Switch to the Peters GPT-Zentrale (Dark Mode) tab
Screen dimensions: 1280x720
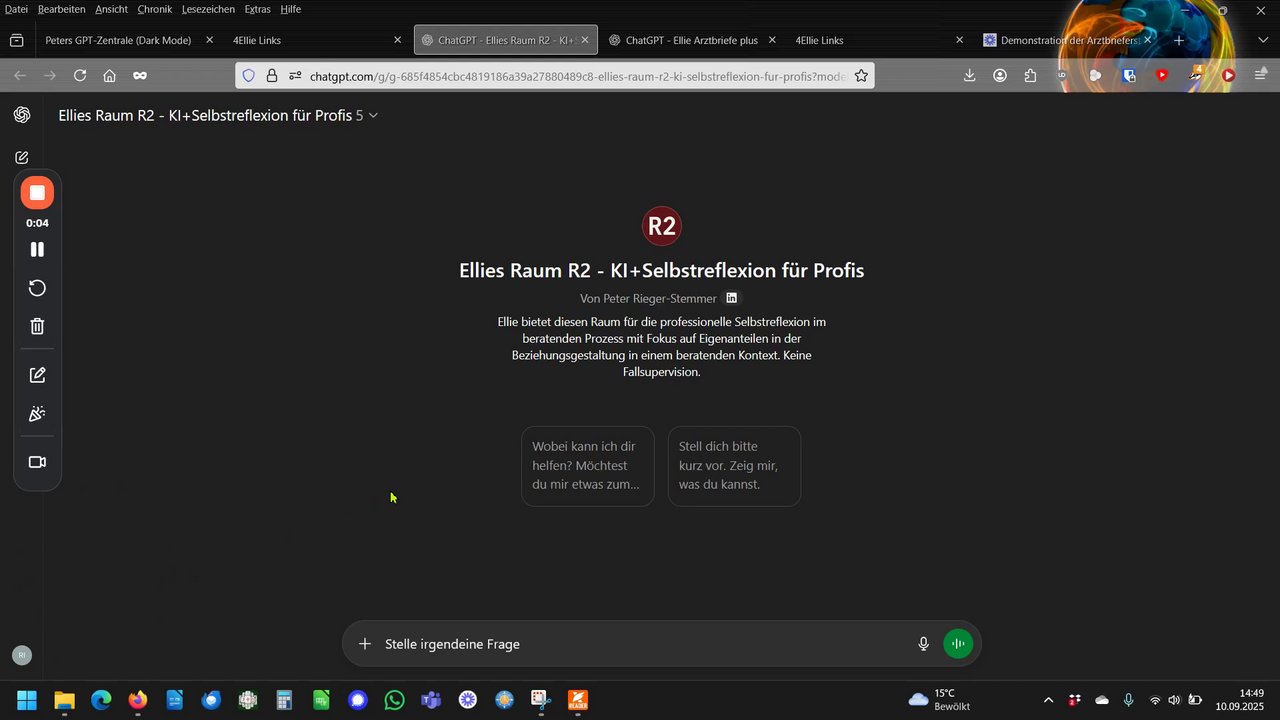coord(130,40)
